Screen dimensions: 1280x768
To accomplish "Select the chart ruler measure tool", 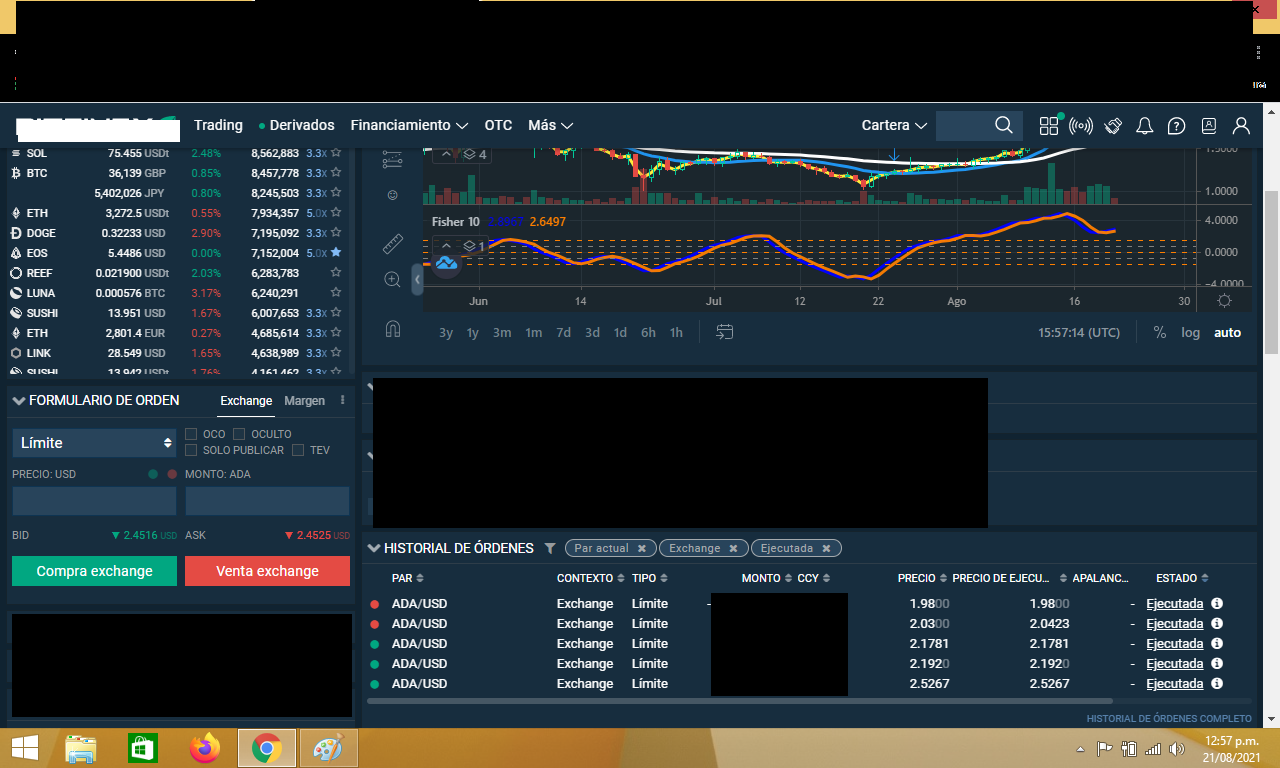I will point(392,243).
